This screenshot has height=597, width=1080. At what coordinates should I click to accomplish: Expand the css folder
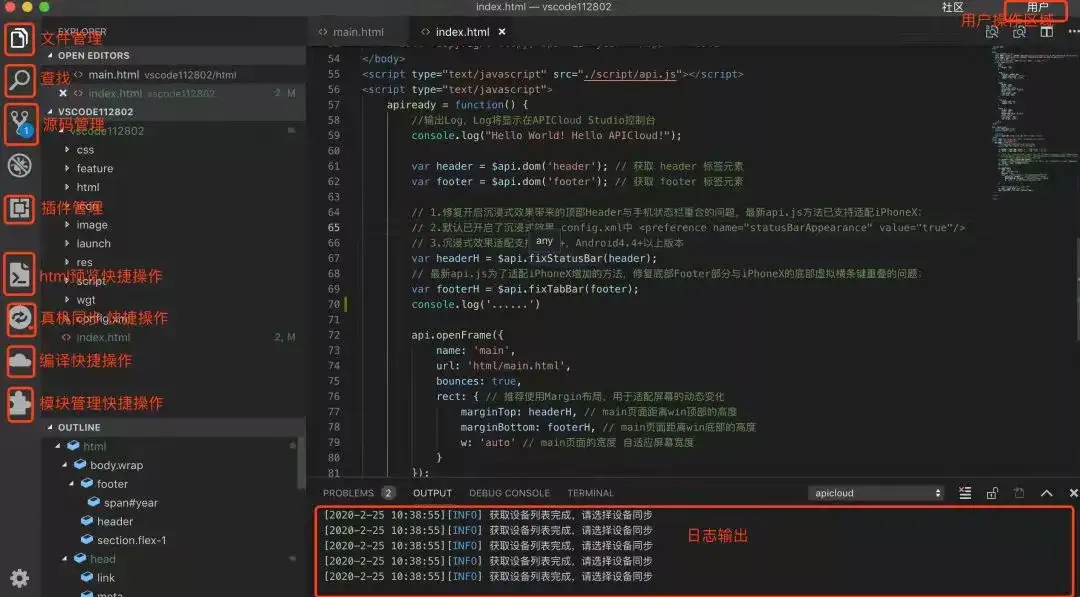click(x=67, y=149)
